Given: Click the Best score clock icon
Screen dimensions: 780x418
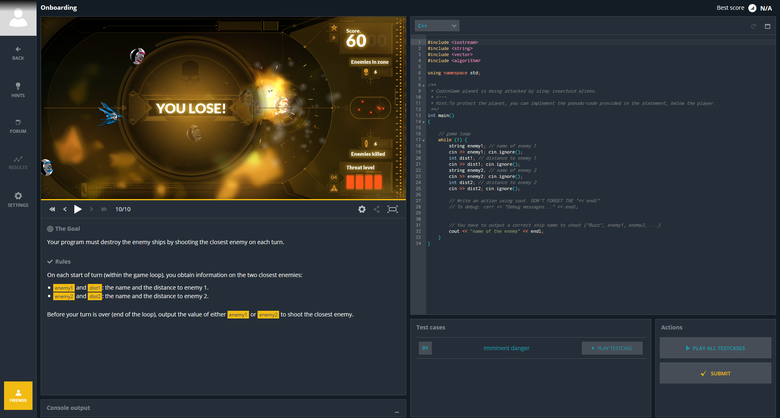Looking at the screenshot, I should click(x=752, y=8).
